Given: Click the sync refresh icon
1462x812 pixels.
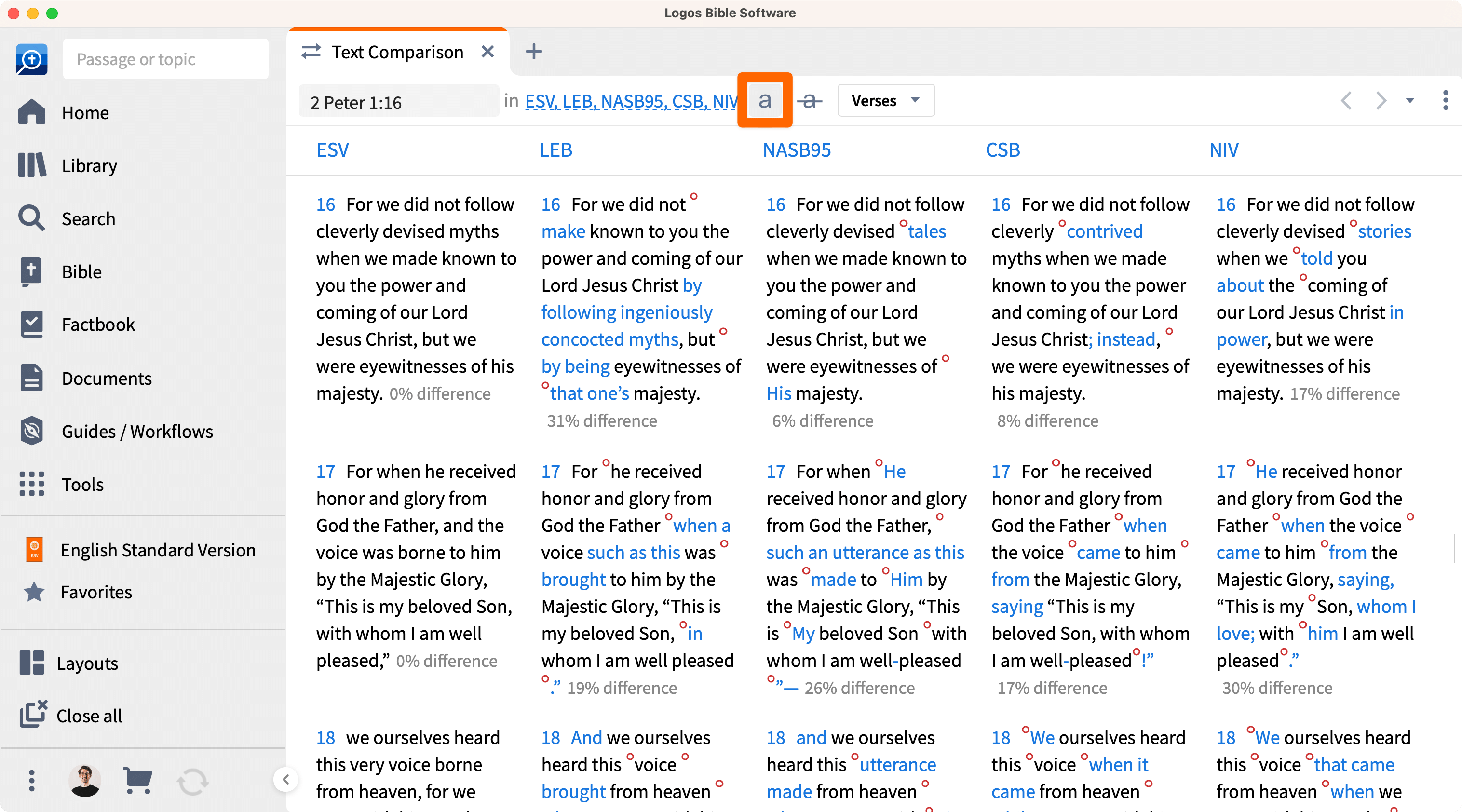Looking at the screenshot, I should point(193,781).
